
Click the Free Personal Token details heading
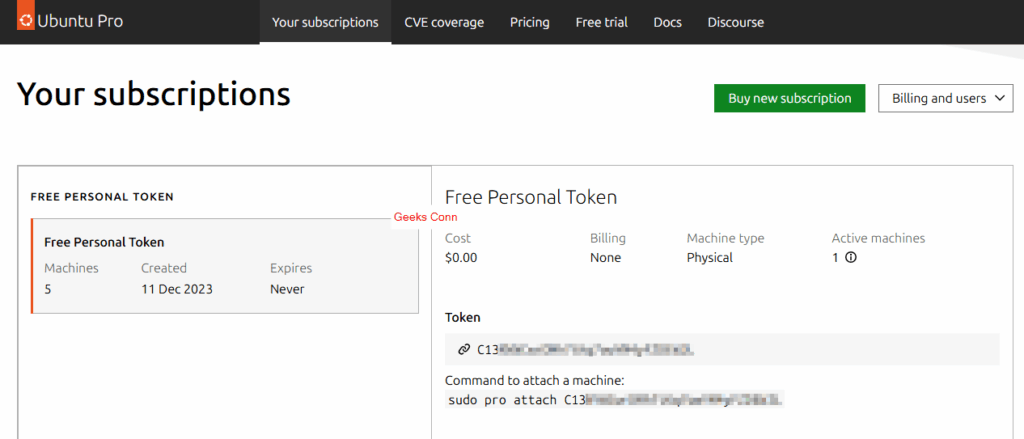click(x=531, y=197)
